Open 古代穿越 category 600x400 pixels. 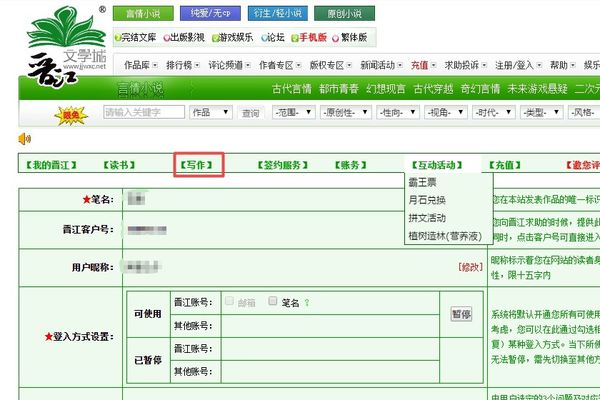[x=433, y=89]
